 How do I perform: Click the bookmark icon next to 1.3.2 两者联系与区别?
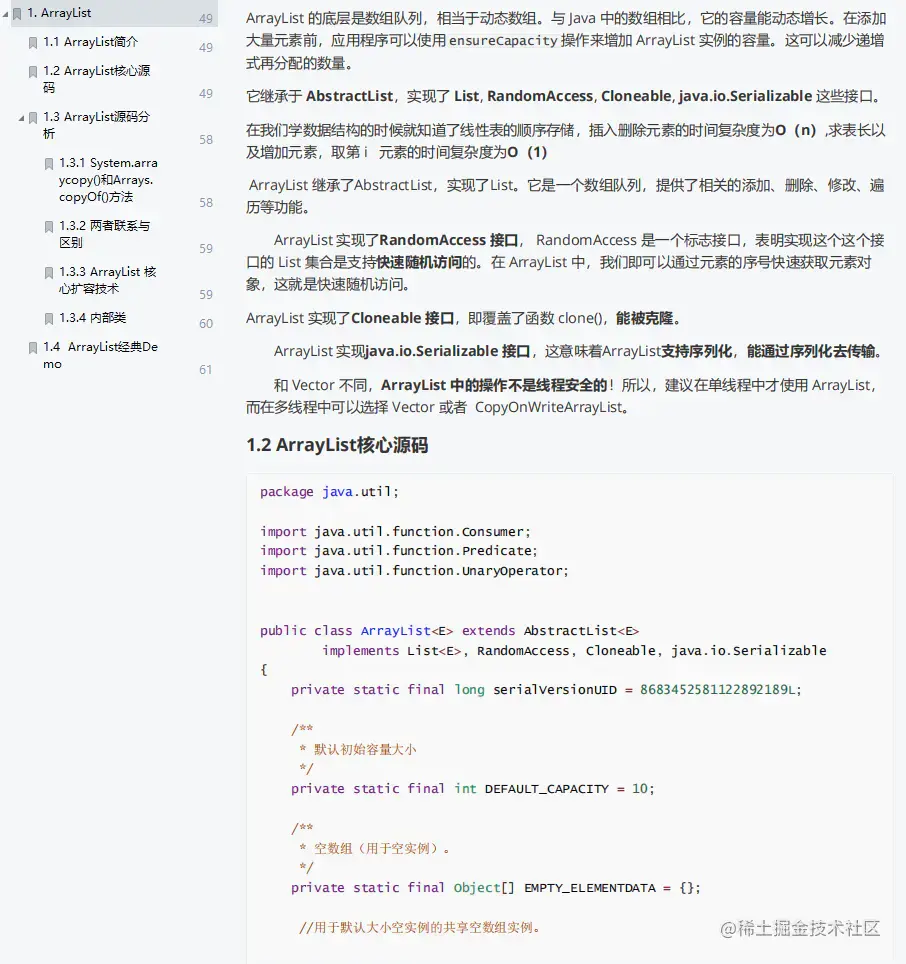coord(50,226)
